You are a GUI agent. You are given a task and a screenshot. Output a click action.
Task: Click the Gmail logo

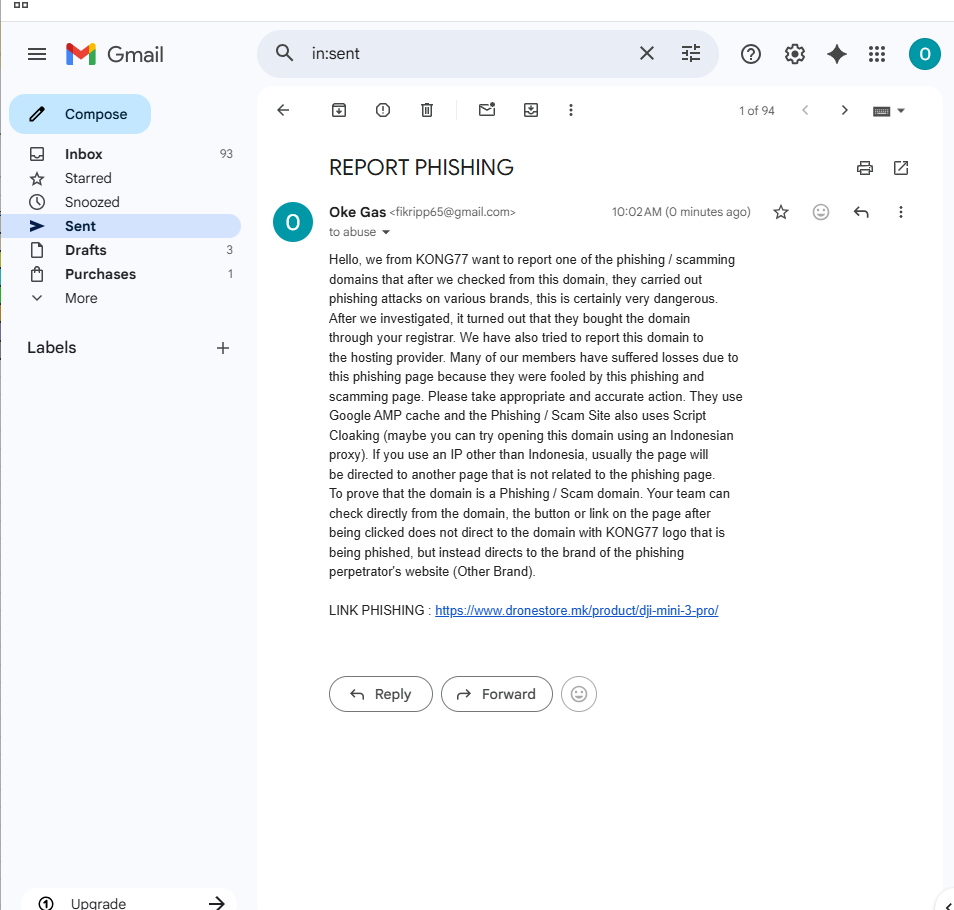(x=115, y=54)
